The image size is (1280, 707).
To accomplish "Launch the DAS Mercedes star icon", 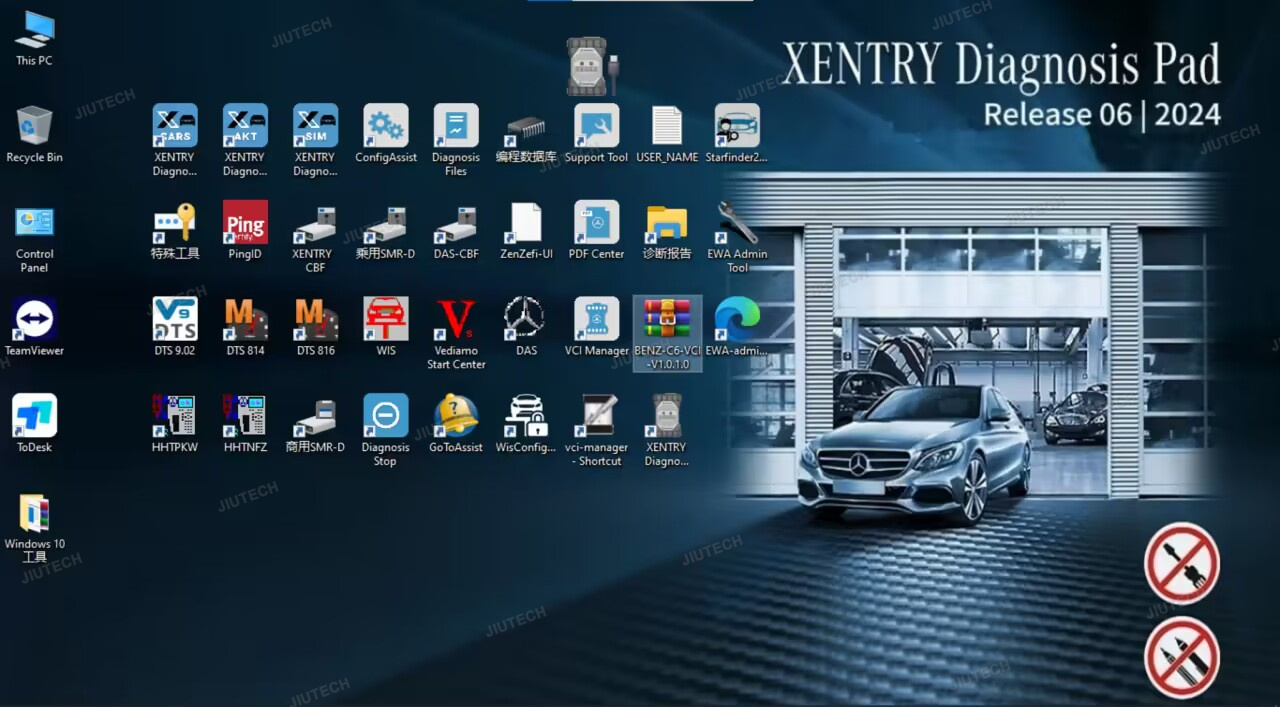I will click(x=526, y=320).
